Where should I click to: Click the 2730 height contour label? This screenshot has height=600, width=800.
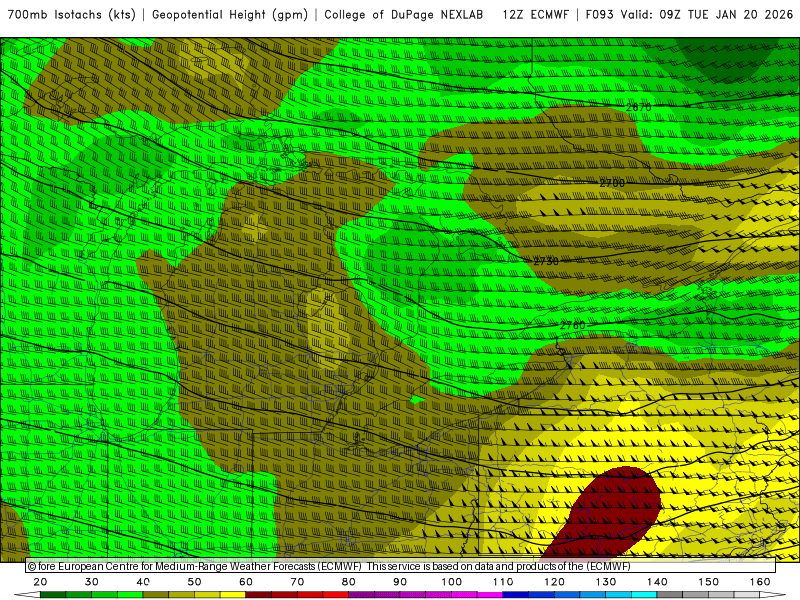point(546,261)
